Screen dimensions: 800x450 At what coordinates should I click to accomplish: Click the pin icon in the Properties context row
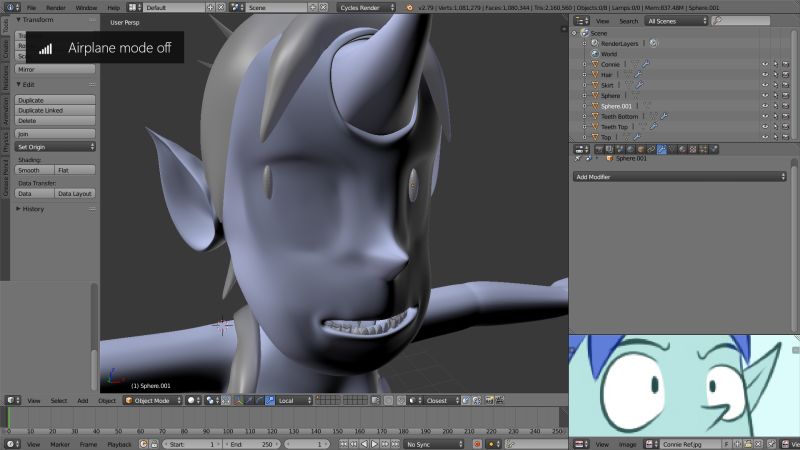pos(578,159)
